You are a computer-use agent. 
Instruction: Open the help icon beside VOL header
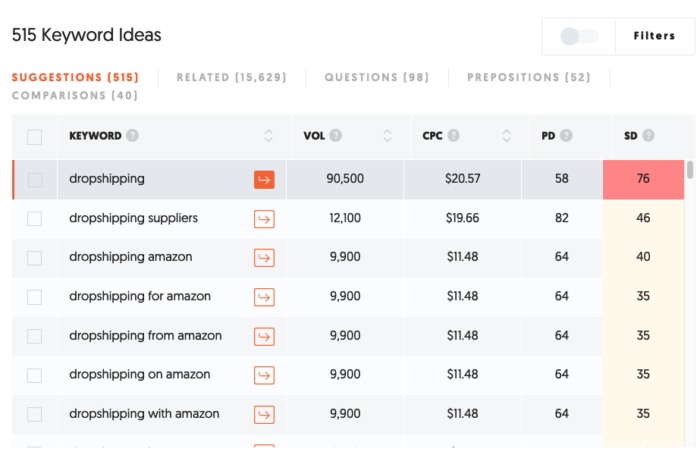336,135
